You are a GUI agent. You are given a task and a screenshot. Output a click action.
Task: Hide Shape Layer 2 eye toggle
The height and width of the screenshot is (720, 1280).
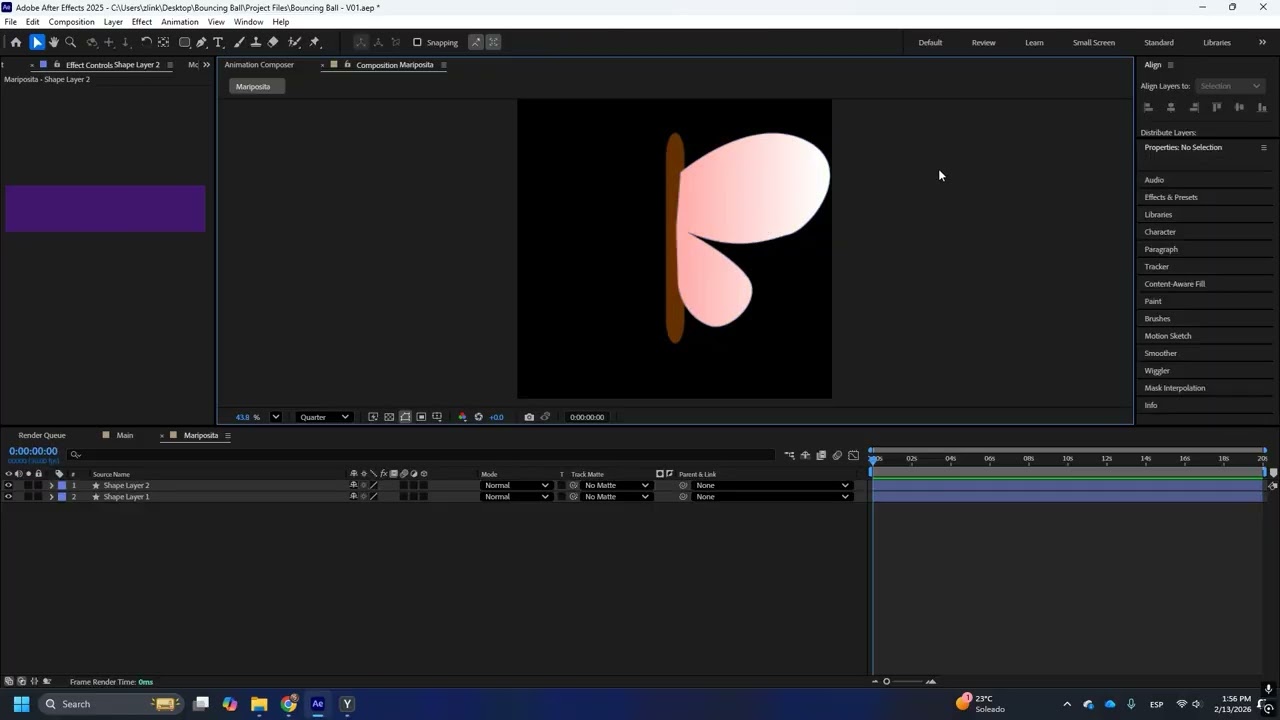(8, 485)
